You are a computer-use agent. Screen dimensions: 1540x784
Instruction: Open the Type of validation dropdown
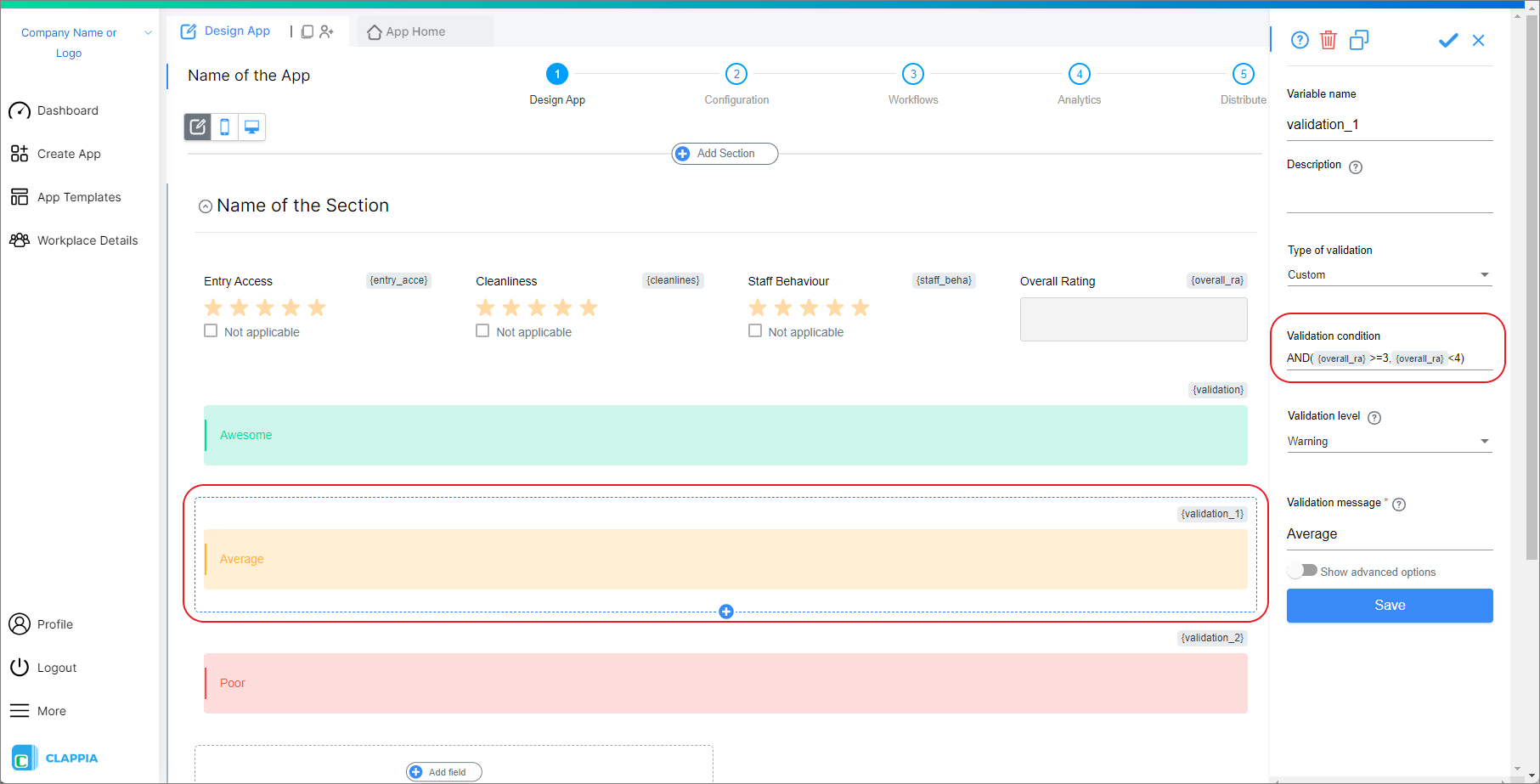click(x=1389, y=274)
